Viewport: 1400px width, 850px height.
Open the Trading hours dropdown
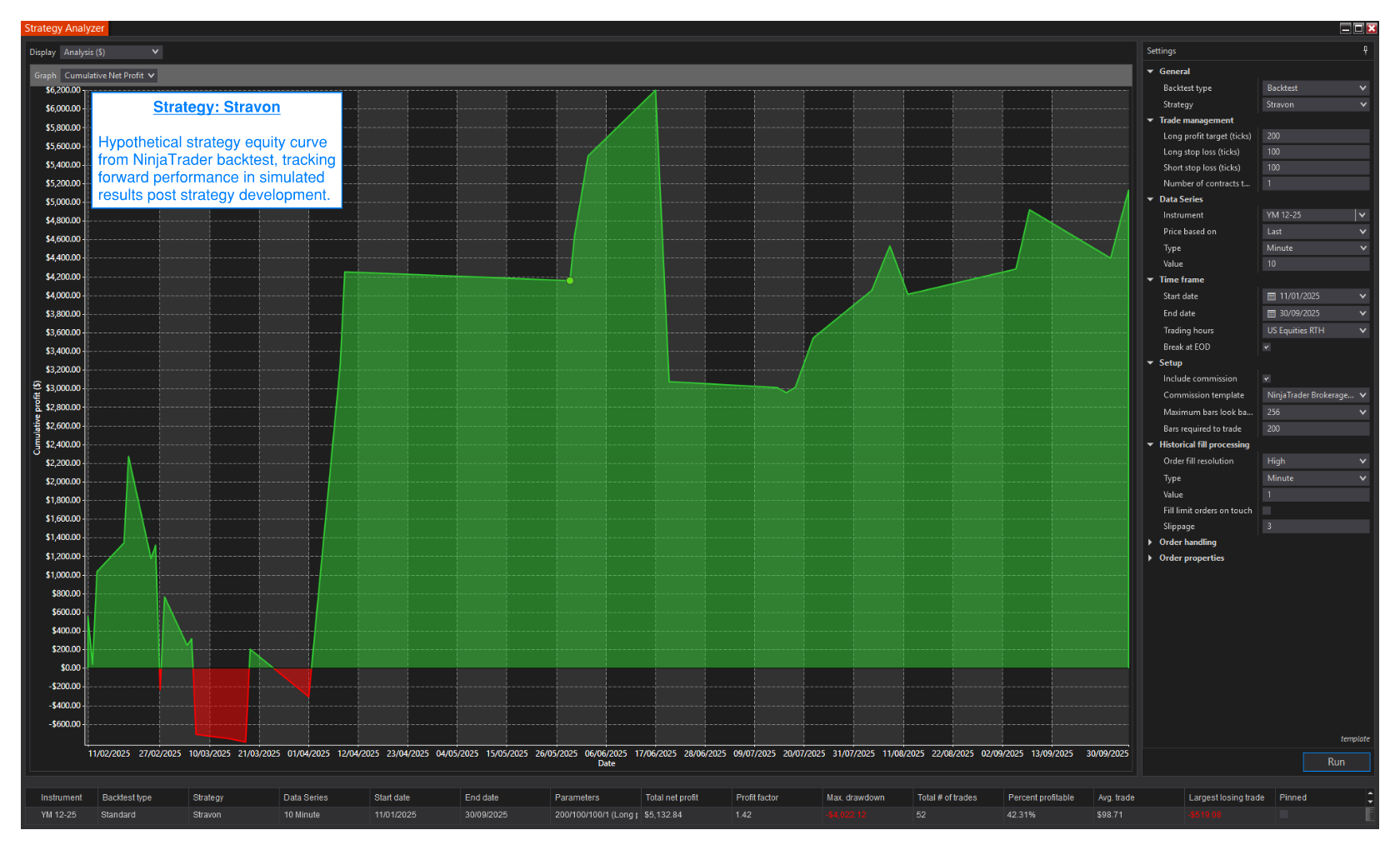(x=1315, y=331)
